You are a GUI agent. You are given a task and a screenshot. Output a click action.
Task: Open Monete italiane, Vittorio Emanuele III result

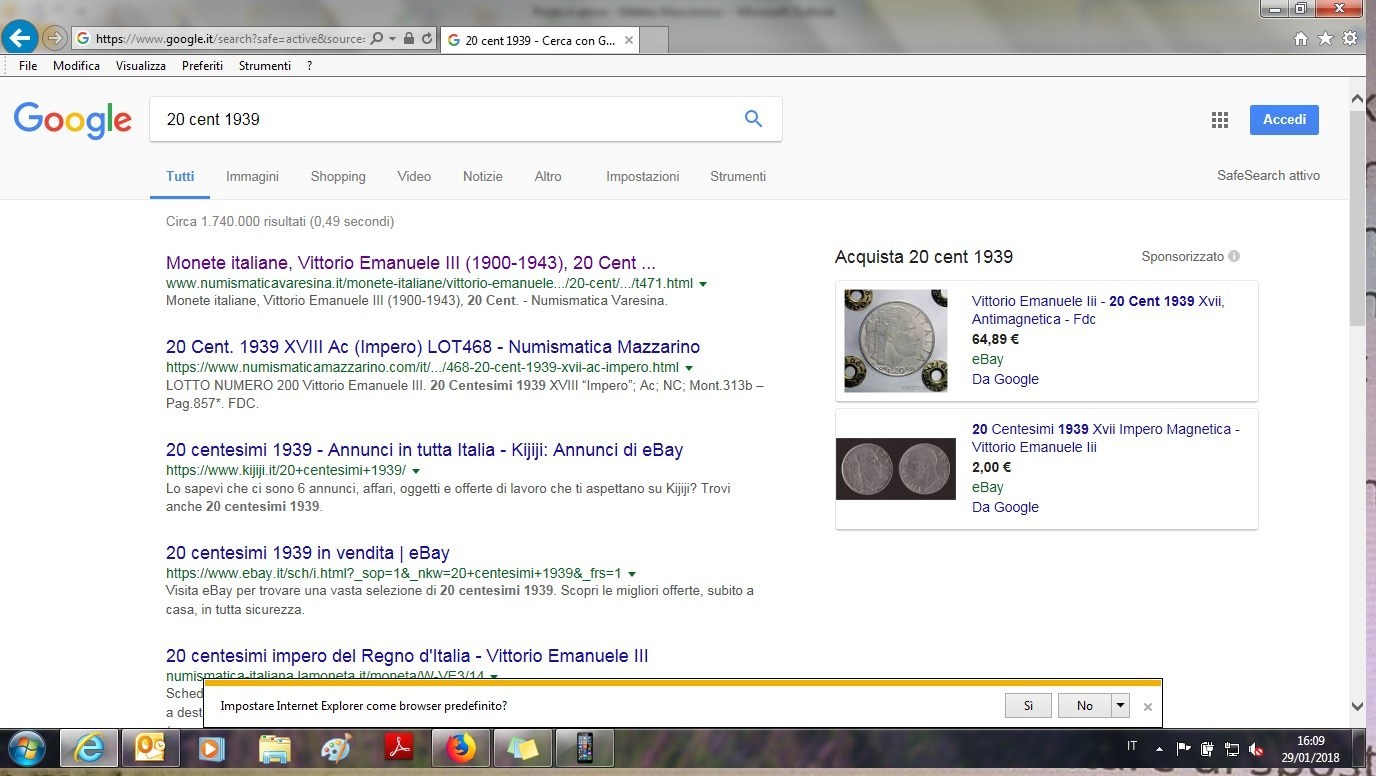click(411, 263)
